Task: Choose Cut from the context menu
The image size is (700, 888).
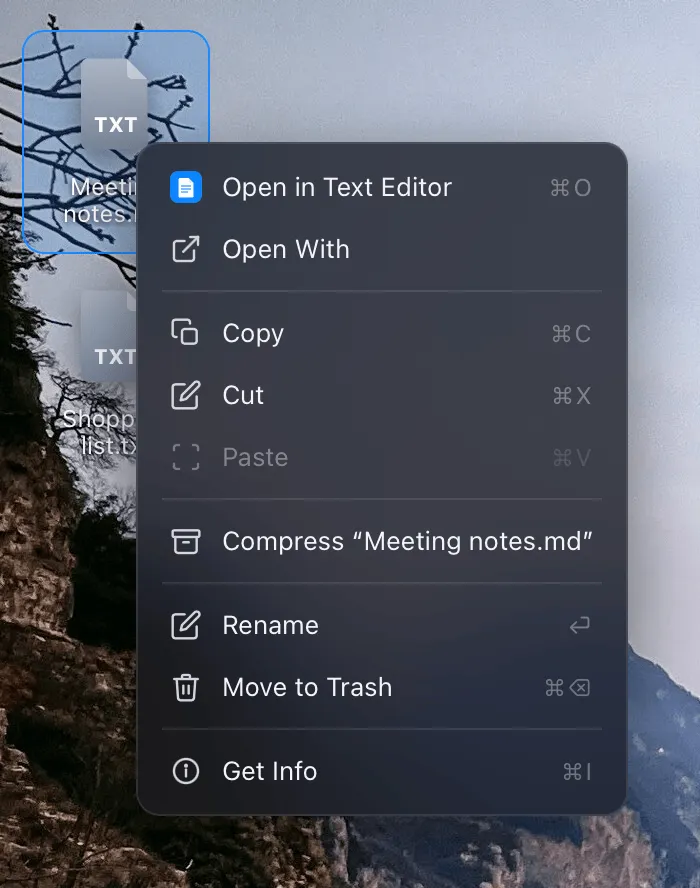Action: pos(382,395)
